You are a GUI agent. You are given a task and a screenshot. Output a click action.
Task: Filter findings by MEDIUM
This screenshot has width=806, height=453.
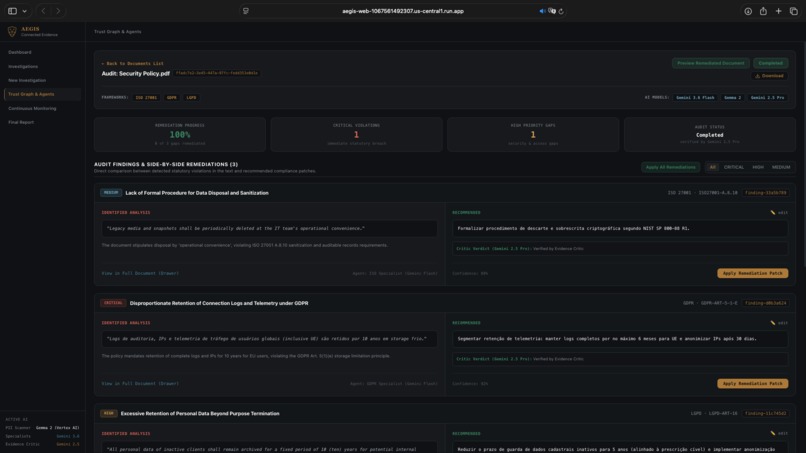pos(781,167)
